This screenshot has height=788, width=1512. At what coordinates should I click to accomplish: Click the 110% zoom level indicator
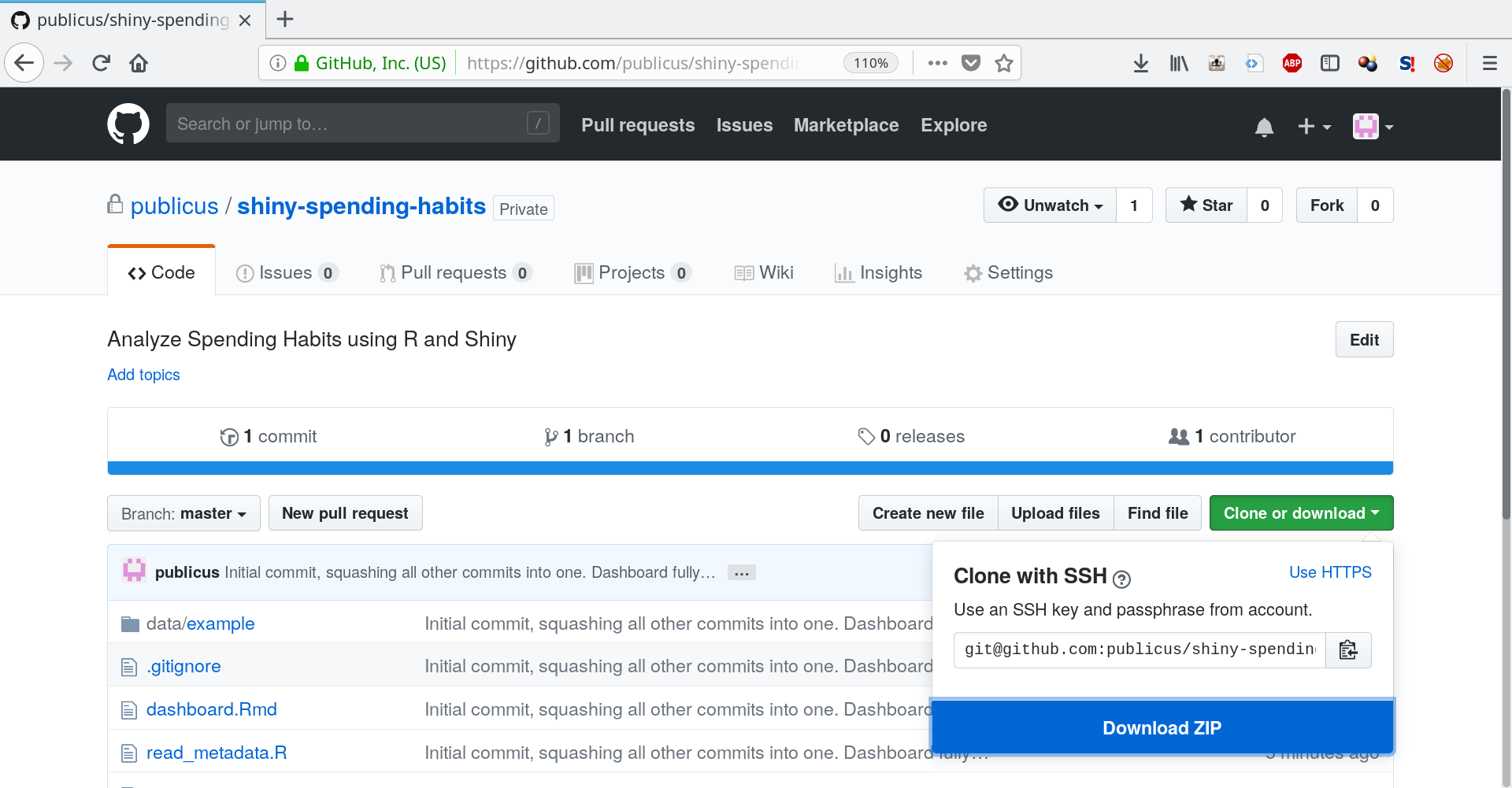click(871, 63)
